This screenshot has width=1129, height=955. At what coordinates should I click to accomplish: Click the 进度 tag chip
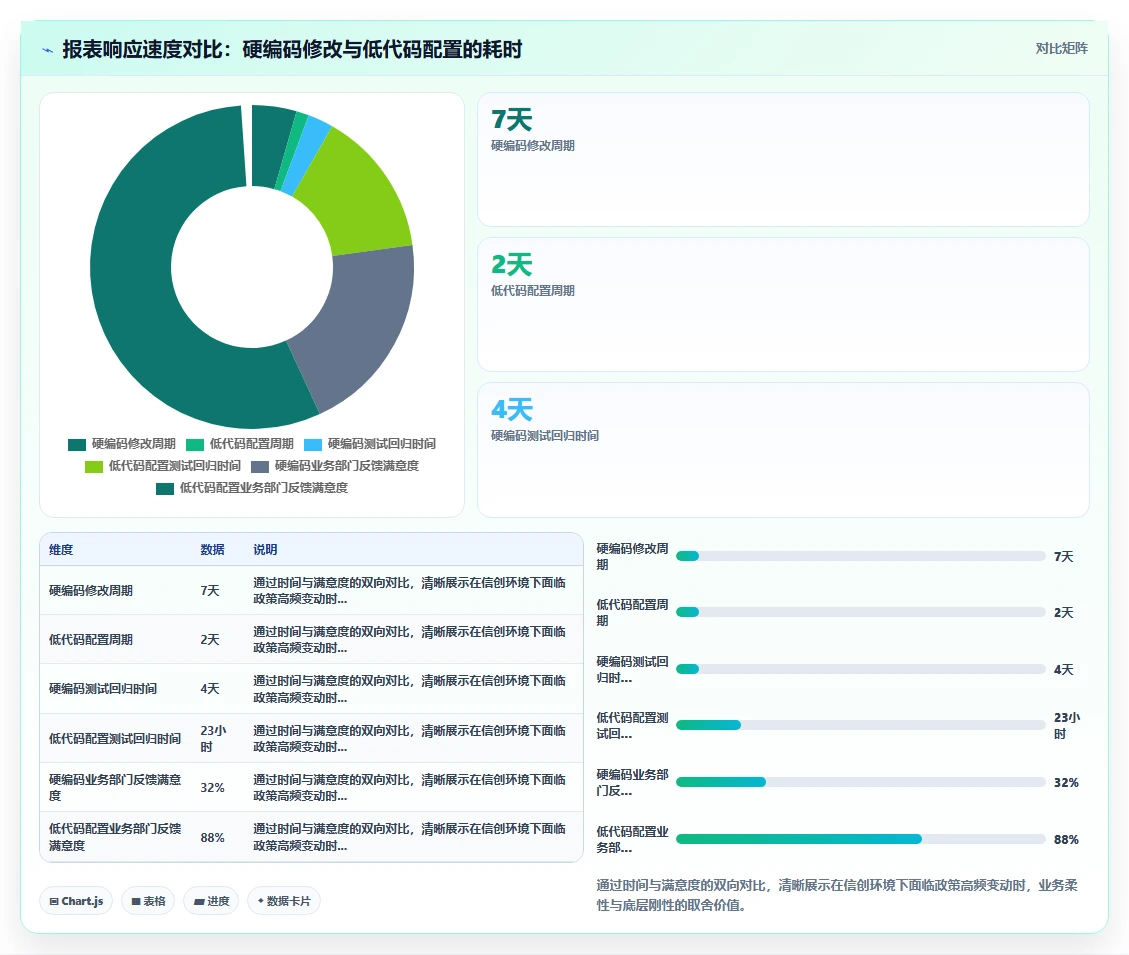211,901
